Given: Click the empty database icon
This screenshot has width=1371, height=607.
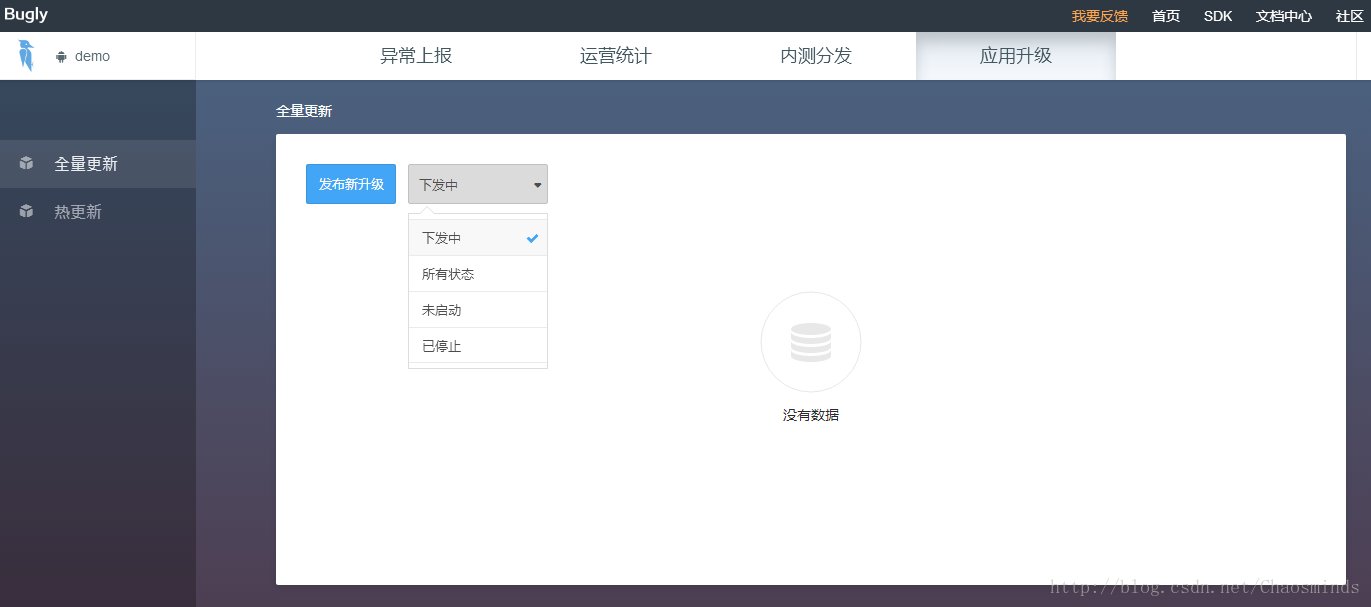Looking at the screenshot, I should coord(811,342).
